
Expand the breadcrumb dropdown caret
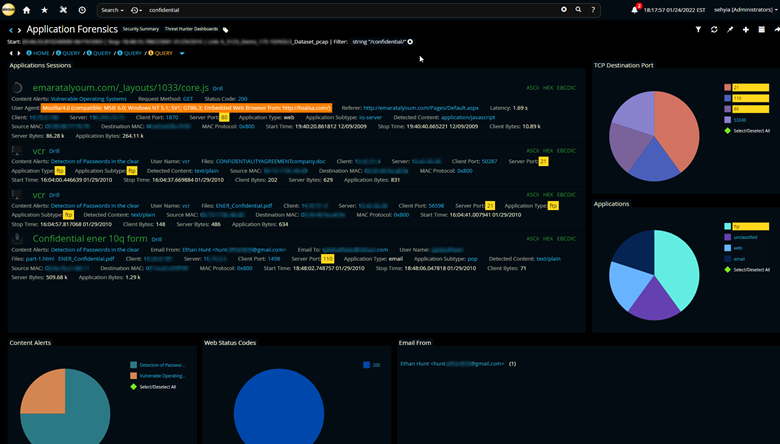(x=182, y=53)
